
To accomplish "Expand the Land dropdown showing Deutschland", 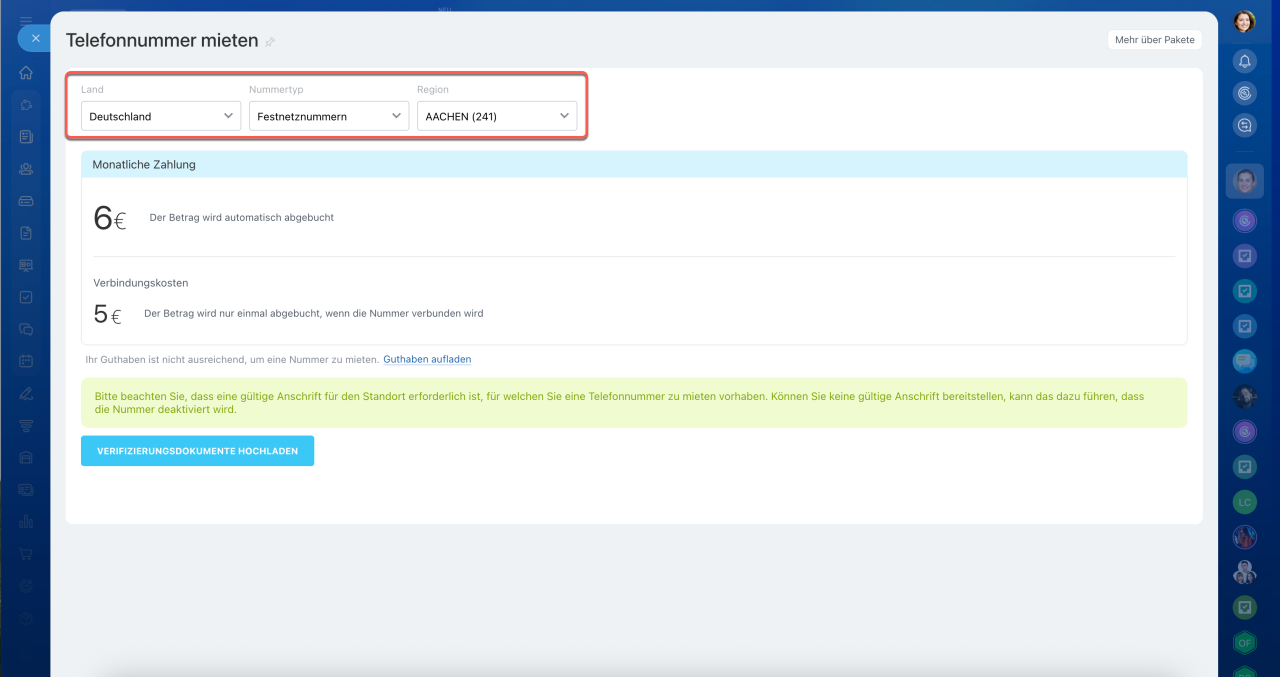I will (x=160, y=116).
